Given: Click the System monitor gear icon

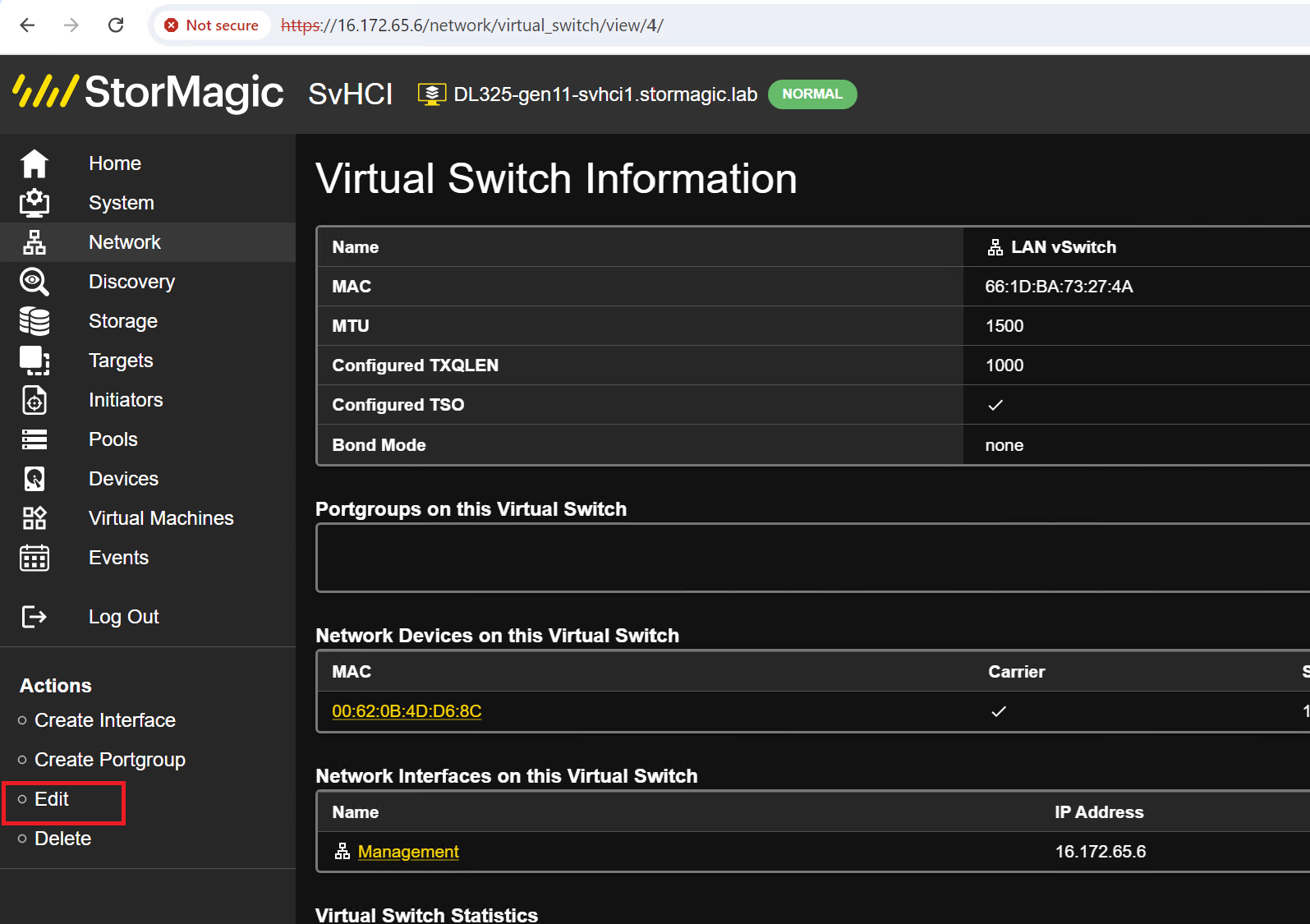Looking at the screenshot, I should (x=34, y=203).
